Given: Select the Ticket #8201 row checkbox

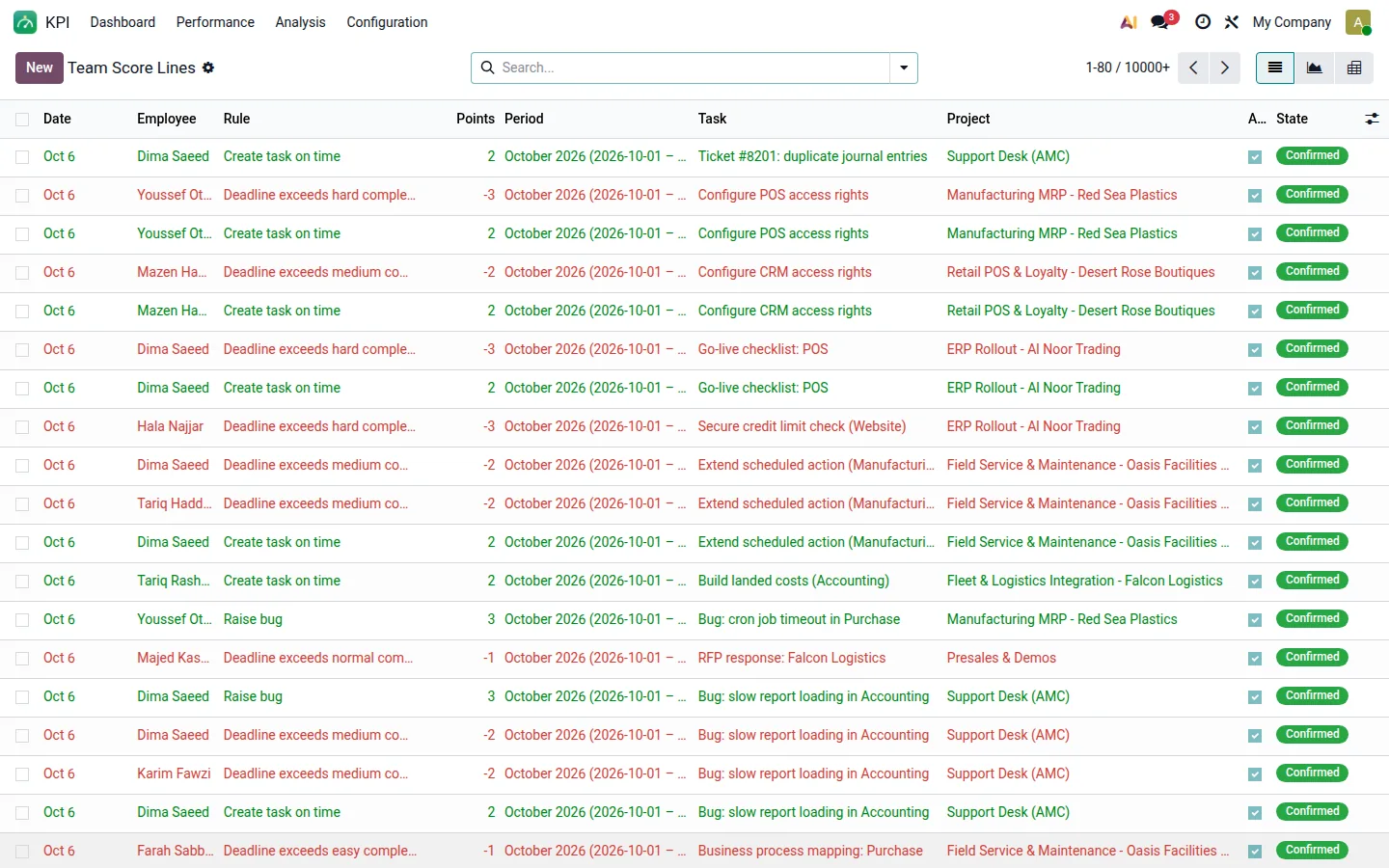Looking at the screenshot, I should click(x=22, y=156).
